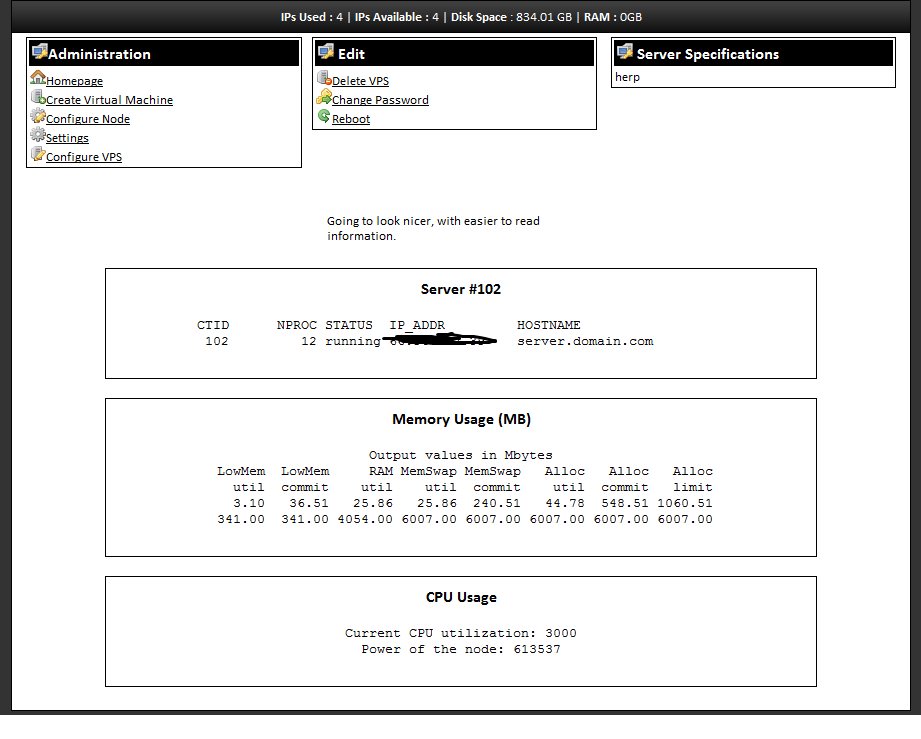Open the Settings link
Viewport: 921px width, 739px height.
[x=67, y=138]
